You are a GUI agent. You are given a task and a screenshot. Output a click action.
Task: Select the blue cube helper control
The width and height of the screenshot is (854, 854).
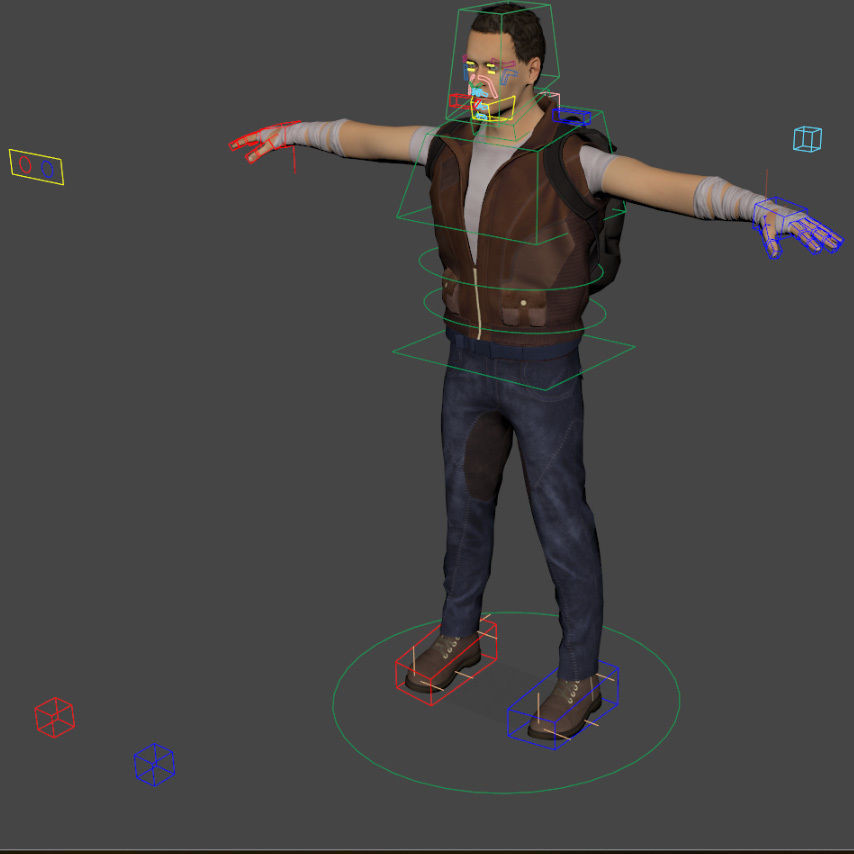tap(154, 764)
